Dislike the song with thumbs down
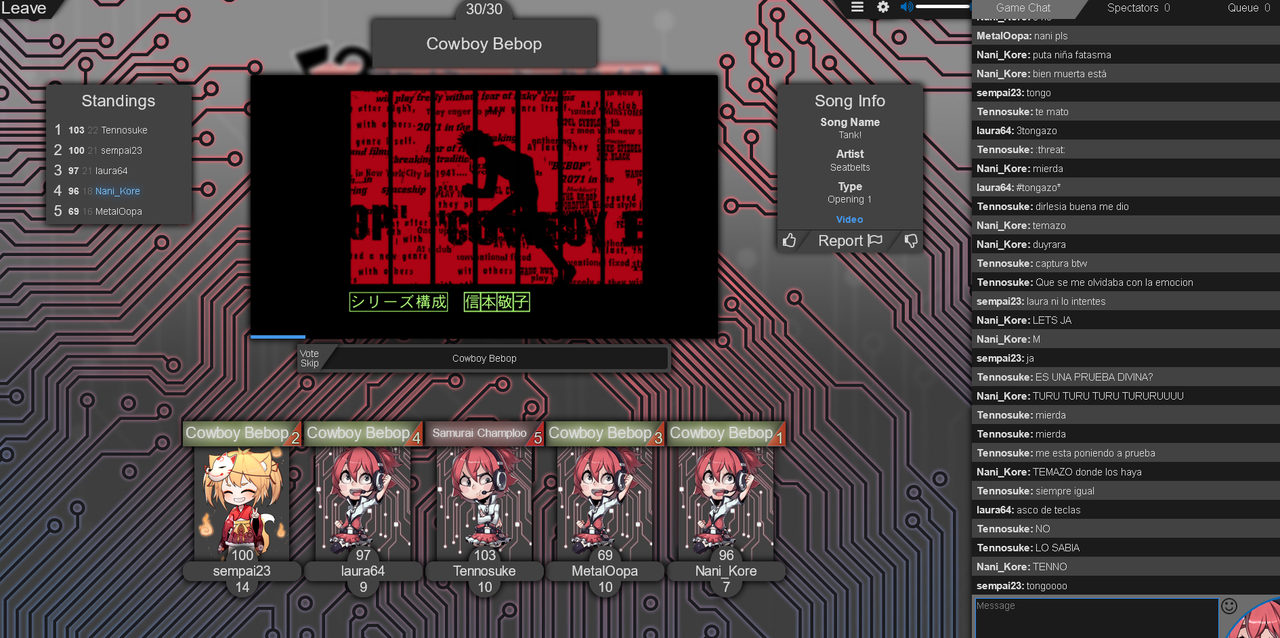The image size is (1280, 638). click(x=910, y=240)
